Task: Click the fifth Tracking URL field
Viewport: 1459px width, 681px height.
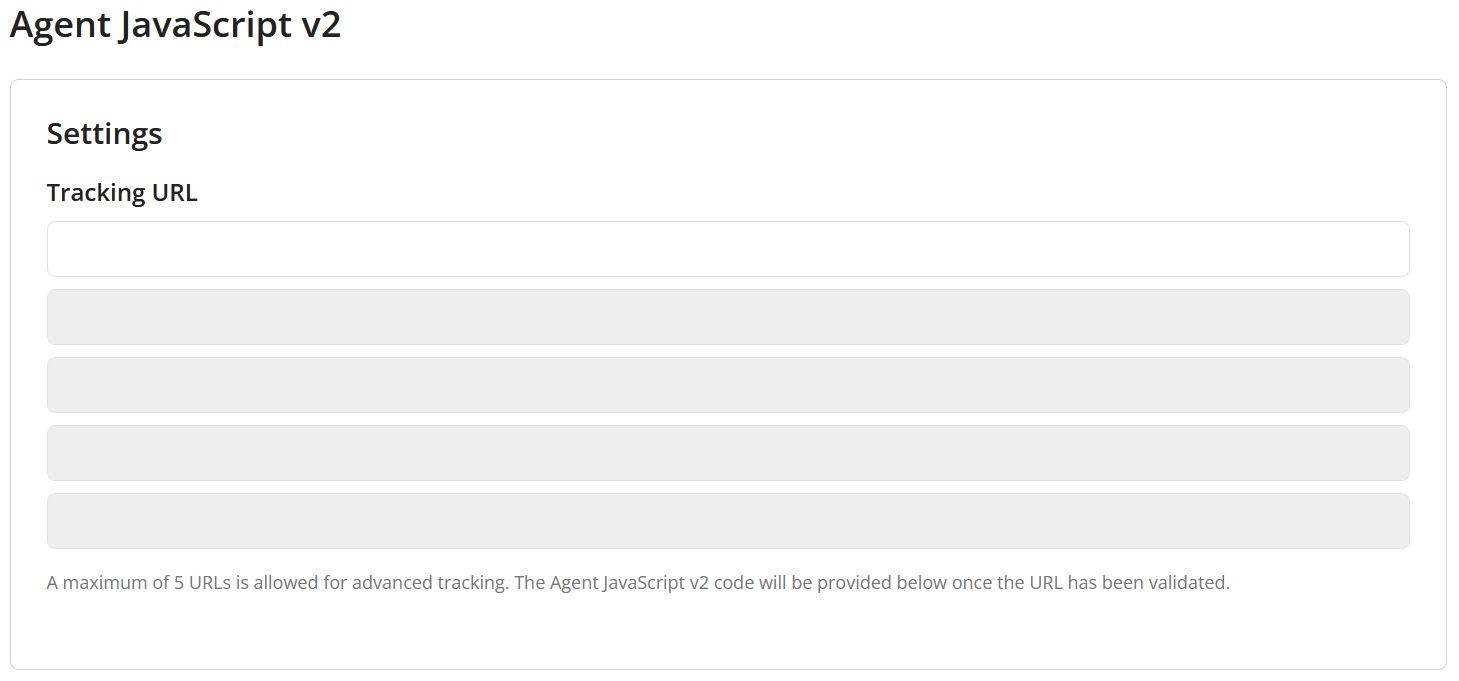Action: pyautogui.click(x=728, y=521)
